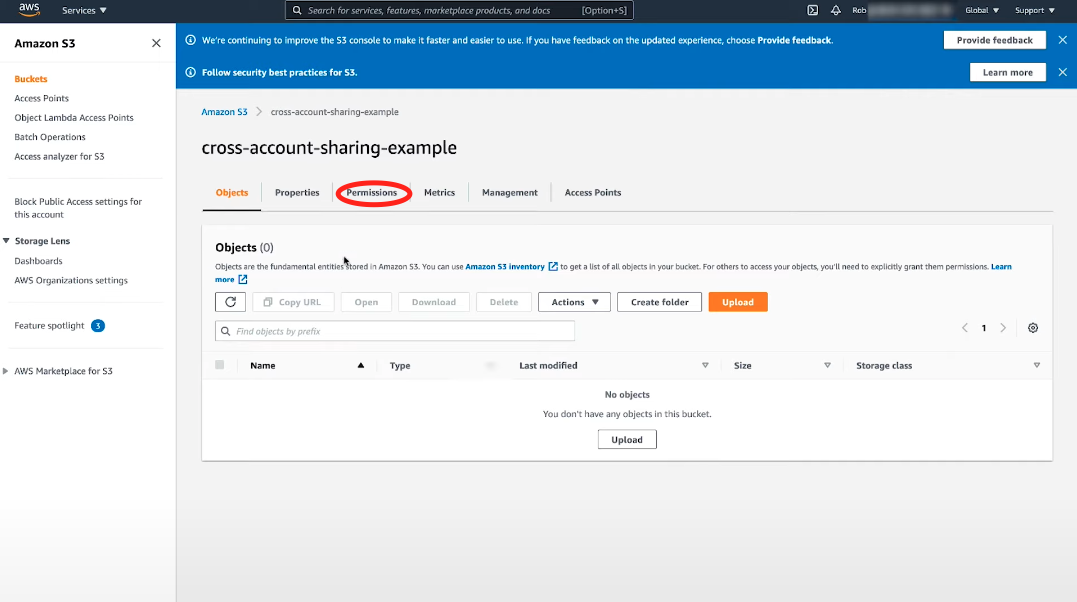Dismiss the Provide feedback banner

point(1062,40)
